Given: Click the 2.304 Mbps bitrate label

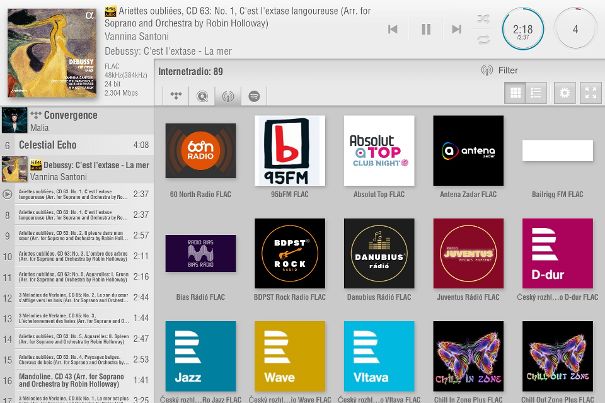Looking at the screenshot, I should click(121, 93).
